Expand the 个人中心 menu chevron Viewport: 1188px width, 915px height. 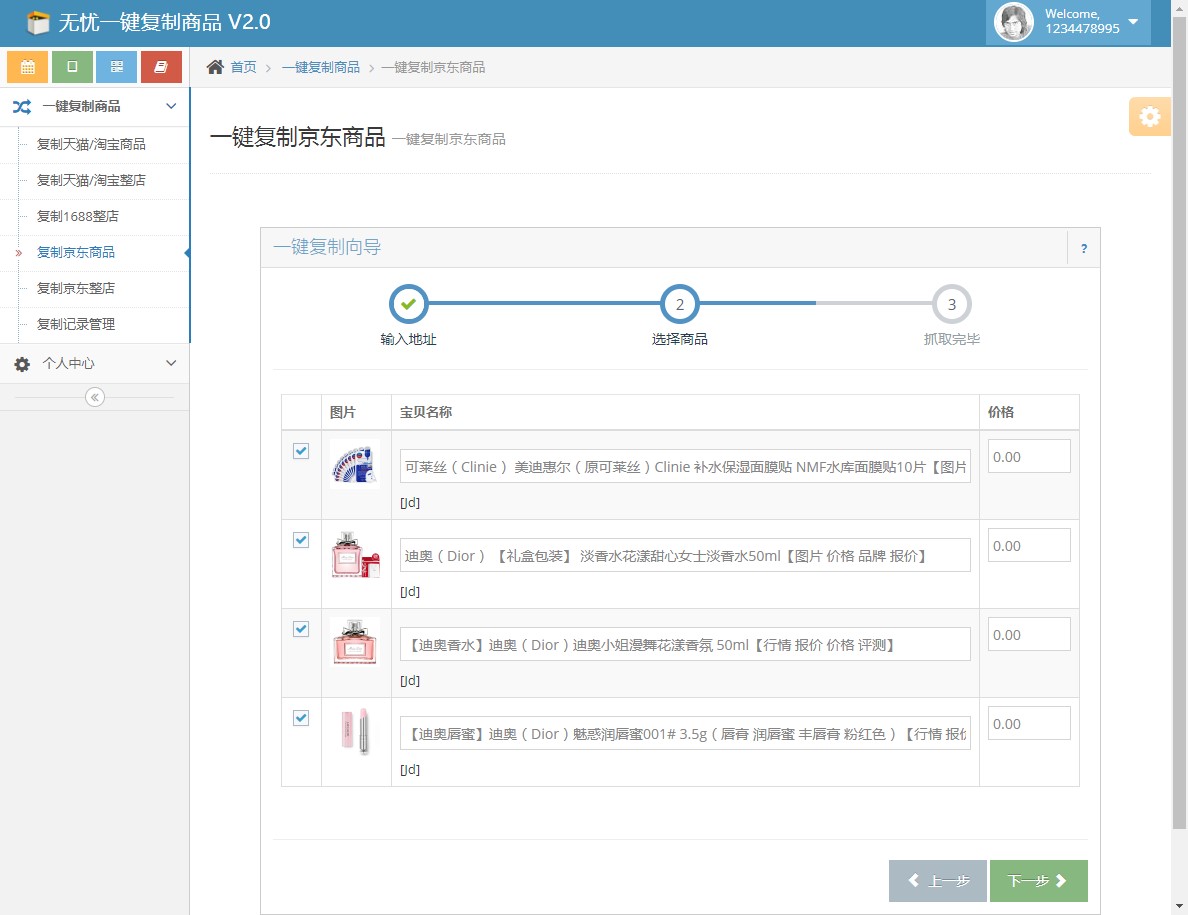point(171,363)
